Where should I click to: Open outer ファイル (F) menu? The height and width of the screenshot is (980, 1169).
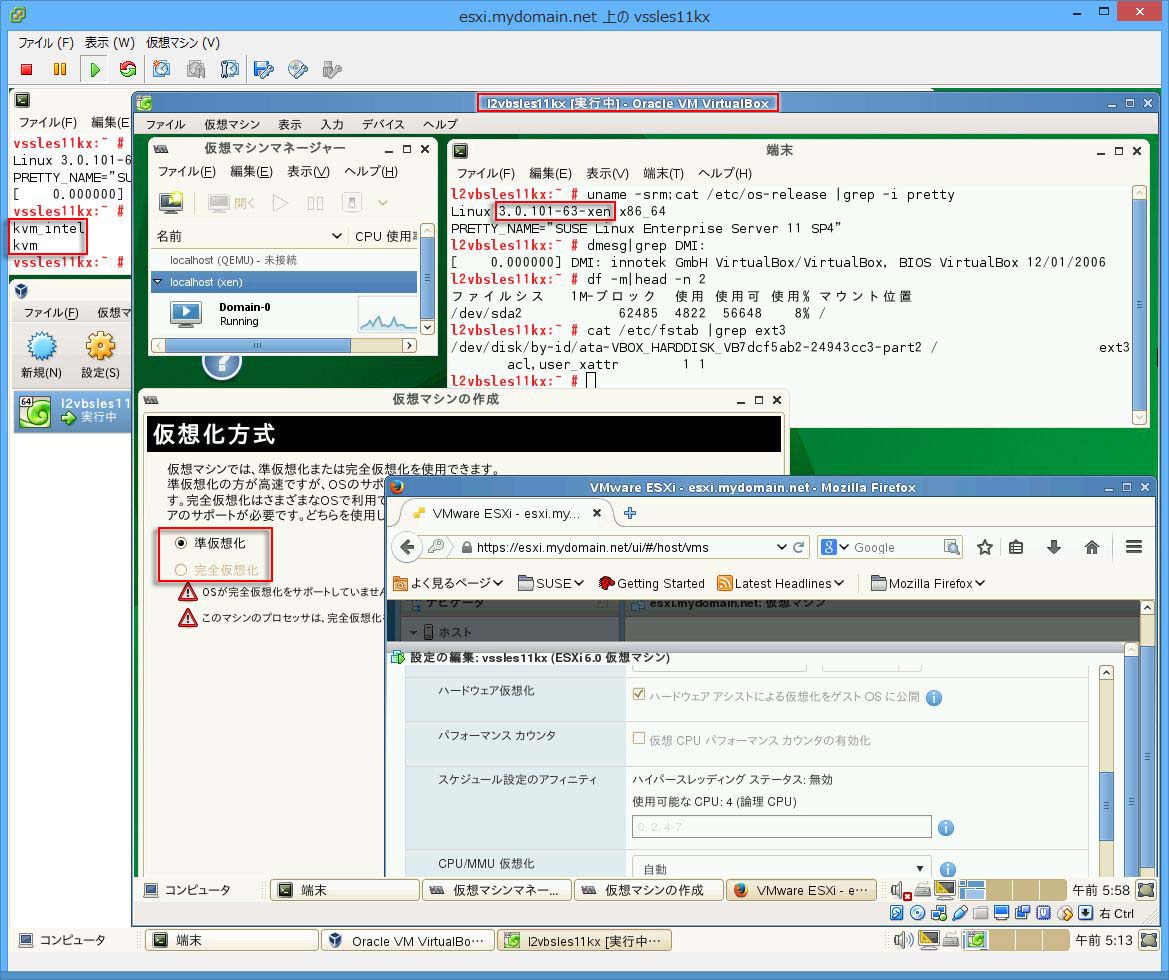pyautogui.click(x=45, y=43)
